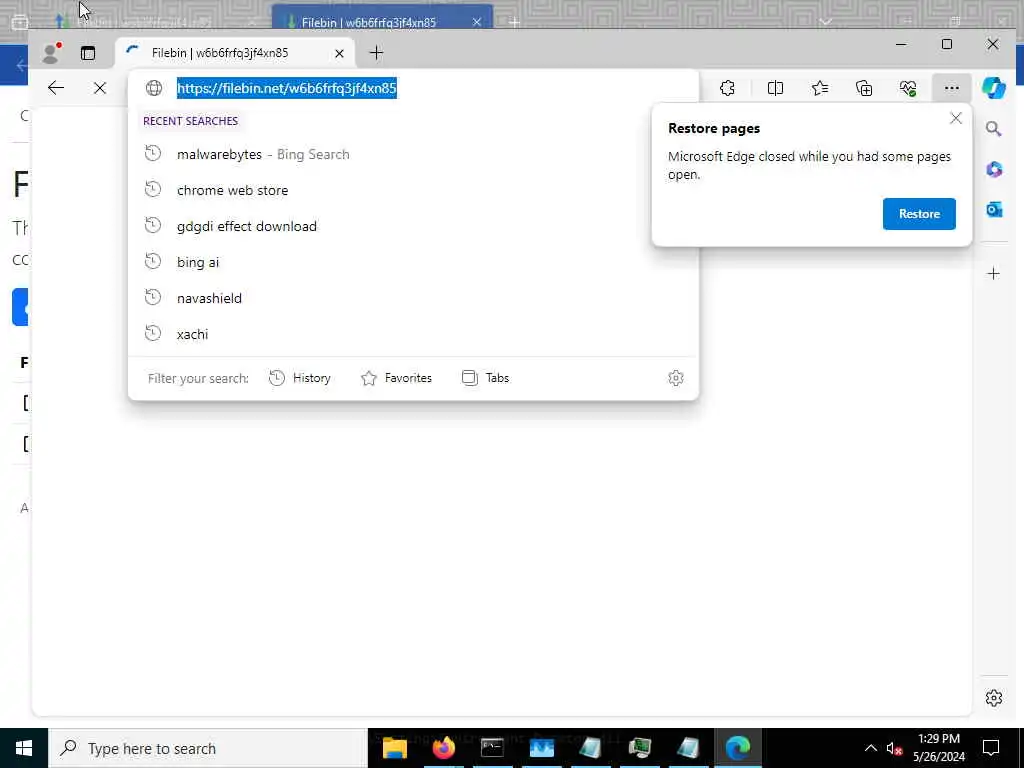
Task: Filter the search by Favorites
Action: (396, 378)
